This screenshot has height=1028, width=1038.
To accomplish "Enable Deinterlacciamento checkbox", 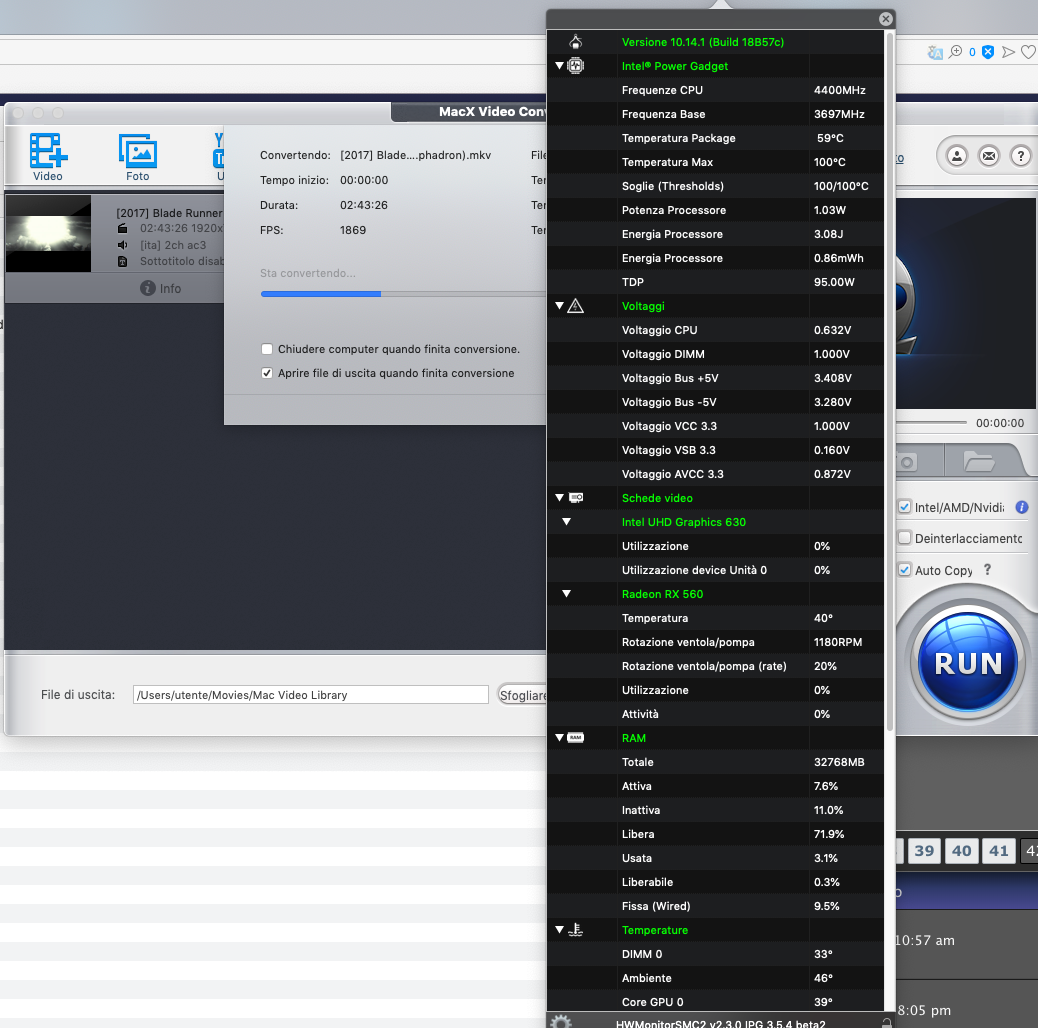I will pyautogui.click(x=904, y=537).
